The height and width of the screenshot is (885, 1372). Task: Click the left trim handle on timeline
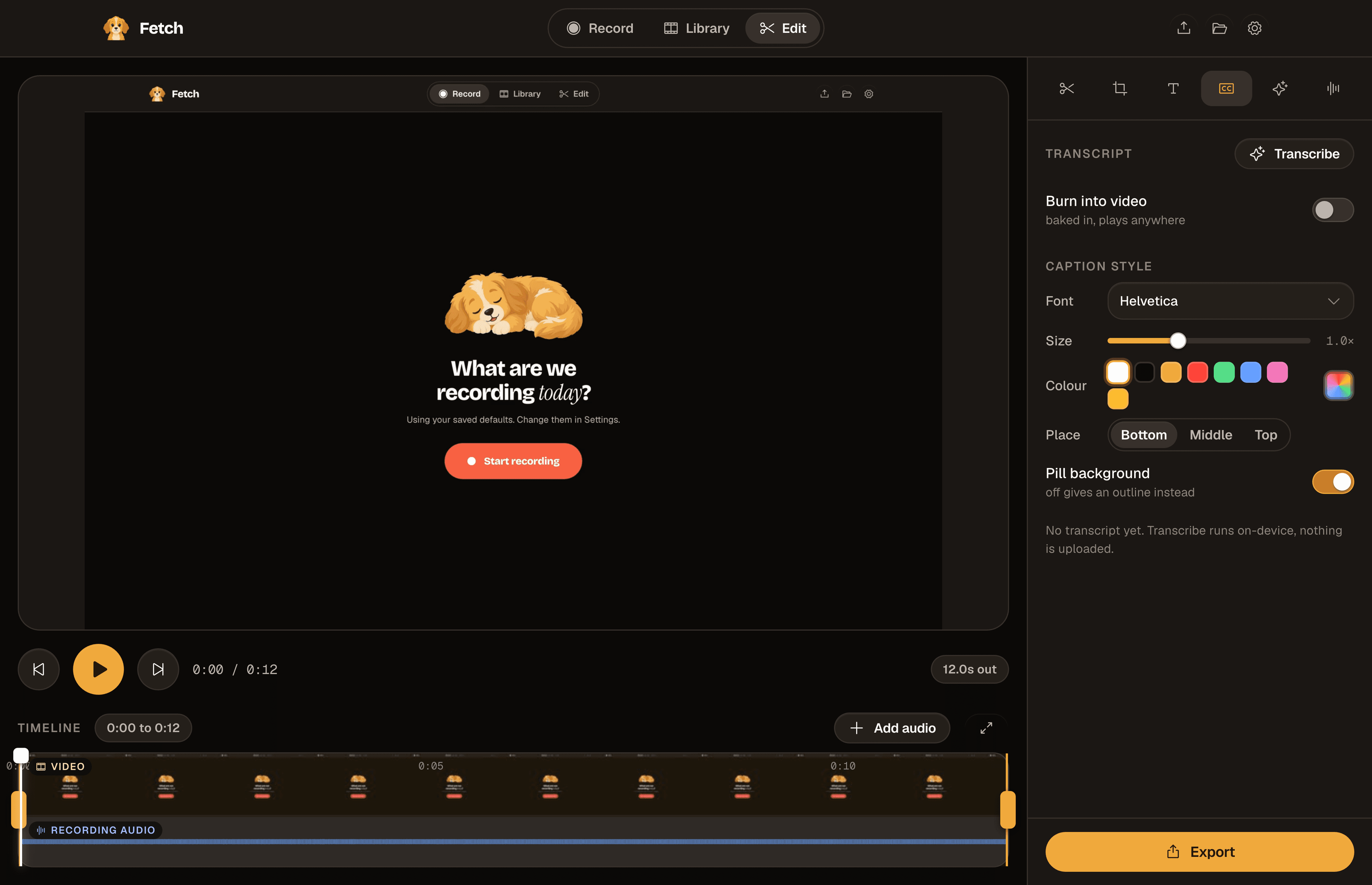18,810
